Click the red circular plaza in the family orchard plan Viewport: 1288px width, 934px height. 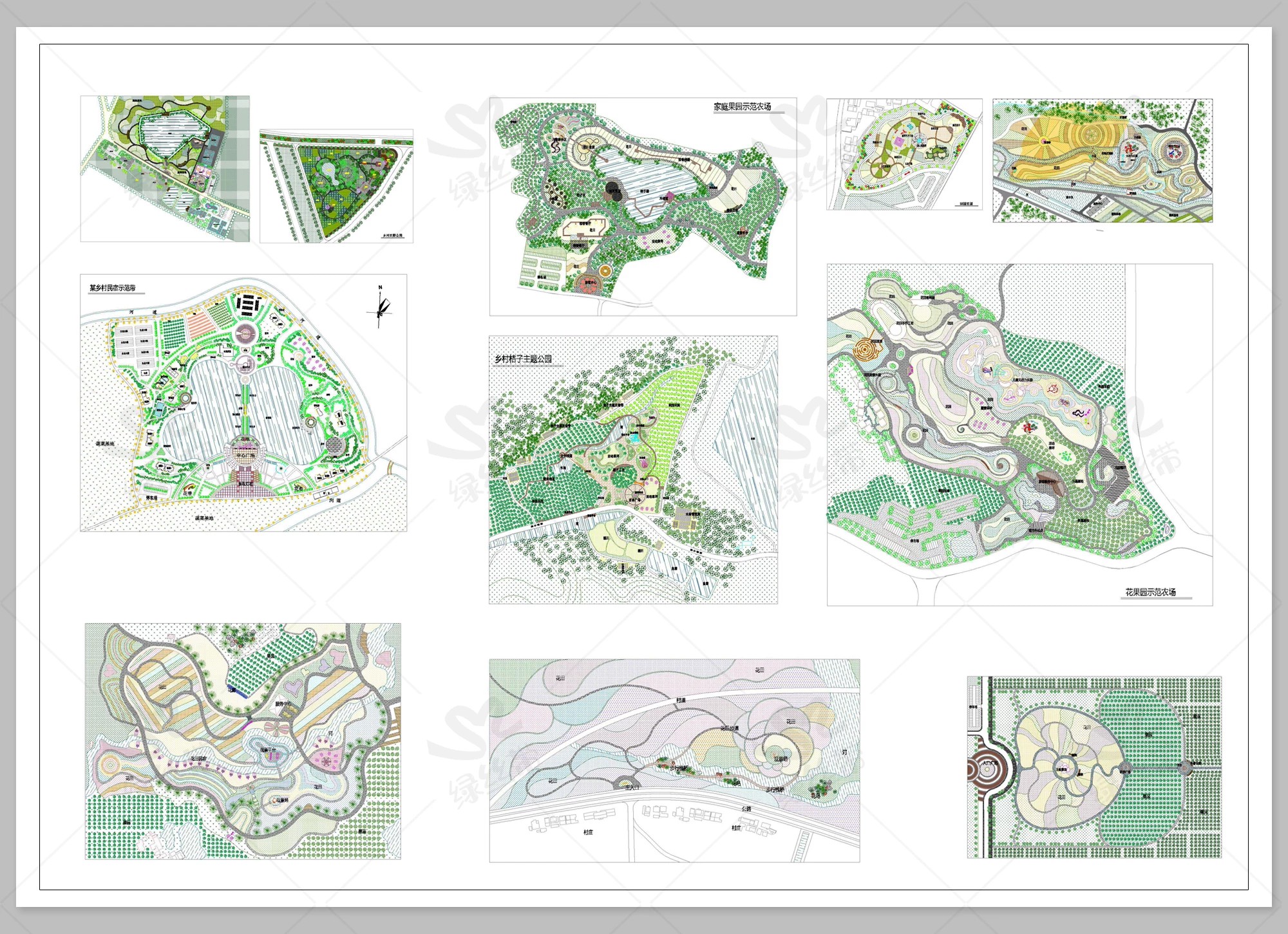pyautogui.click(x=588, y=283)
